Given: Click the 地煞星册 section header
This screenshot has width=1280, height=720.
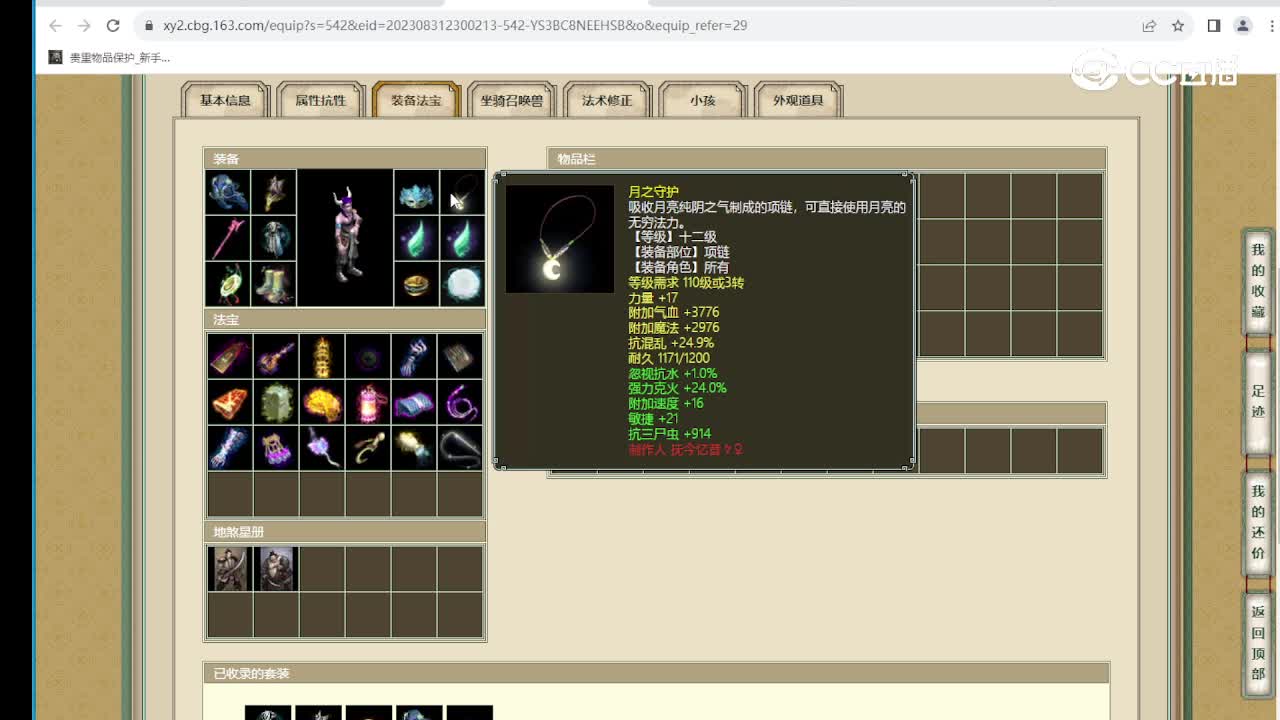Looking at the screenshot, I should [x=345, y=531].
